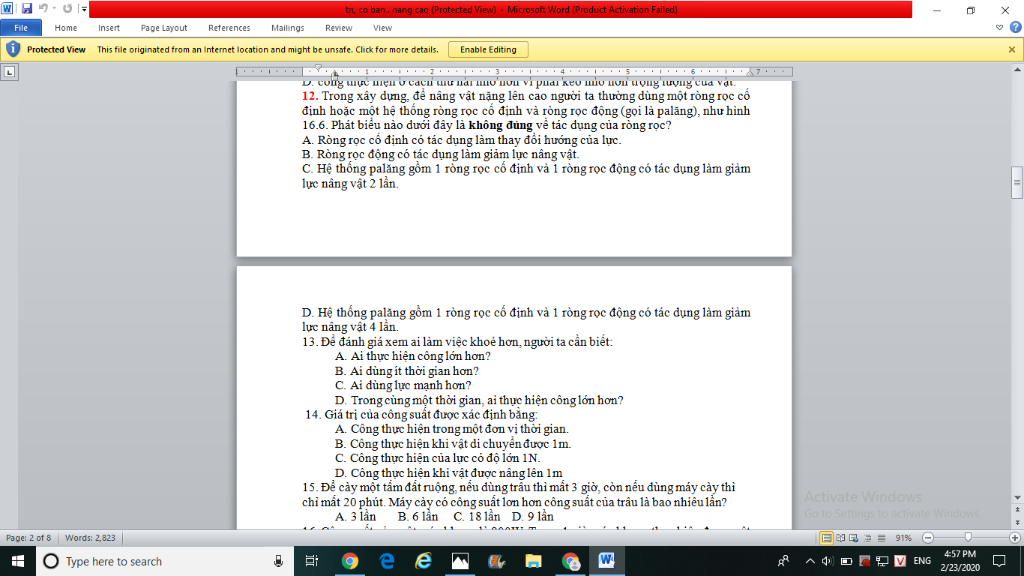Open Internet Explorer from taskbar
The width and height of the screenshot is (1024, 576).
[423, 561]
